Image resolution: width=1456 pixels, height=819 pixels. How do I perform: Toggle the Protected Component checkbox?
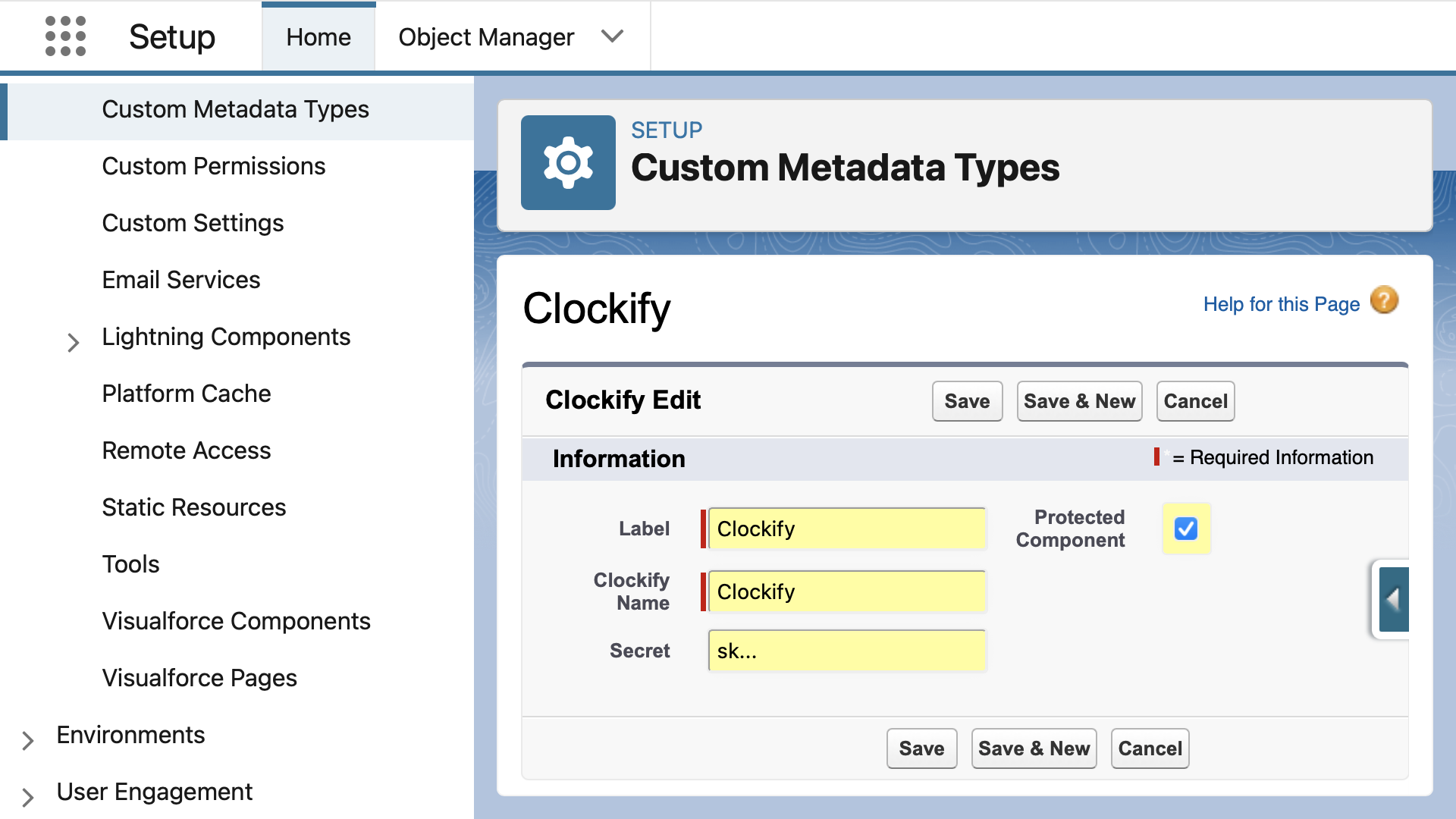coord(1186,529)
